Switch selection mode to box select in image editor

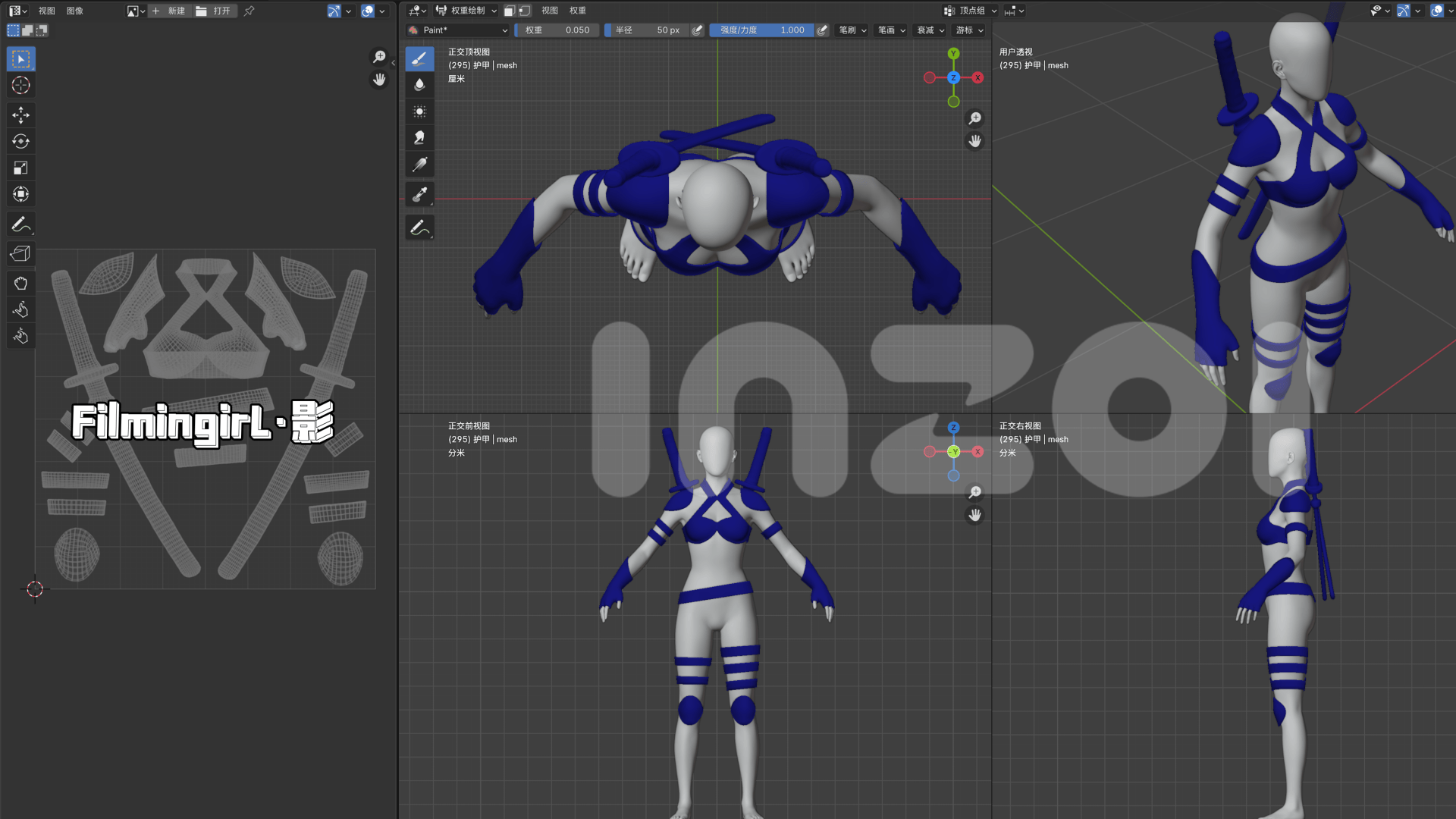click(12, 30)
